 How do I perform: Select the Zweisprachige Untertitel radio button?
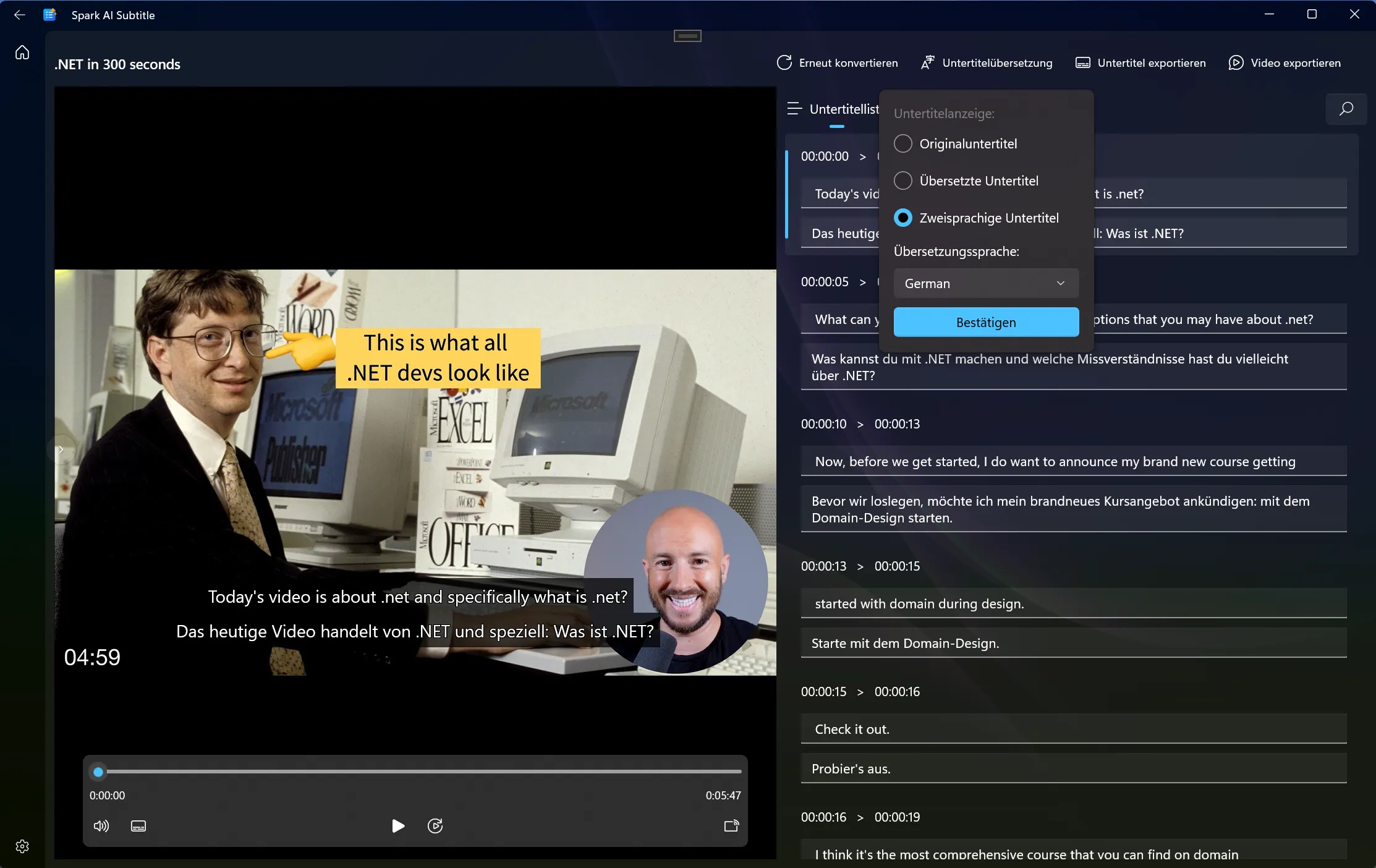903,218
